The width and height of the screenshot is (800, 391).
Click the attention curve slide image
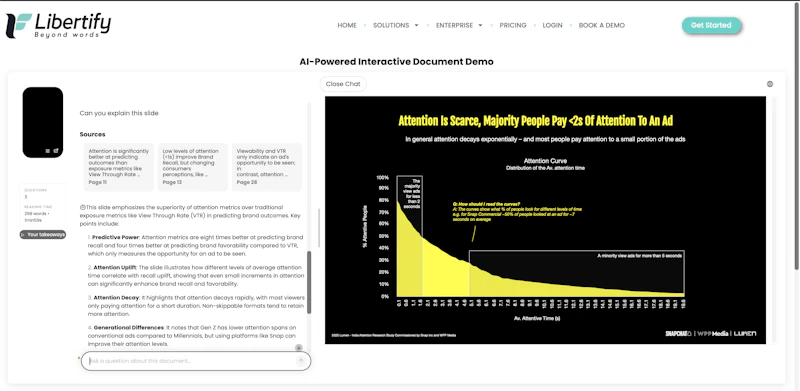click(x=545, y=220)
